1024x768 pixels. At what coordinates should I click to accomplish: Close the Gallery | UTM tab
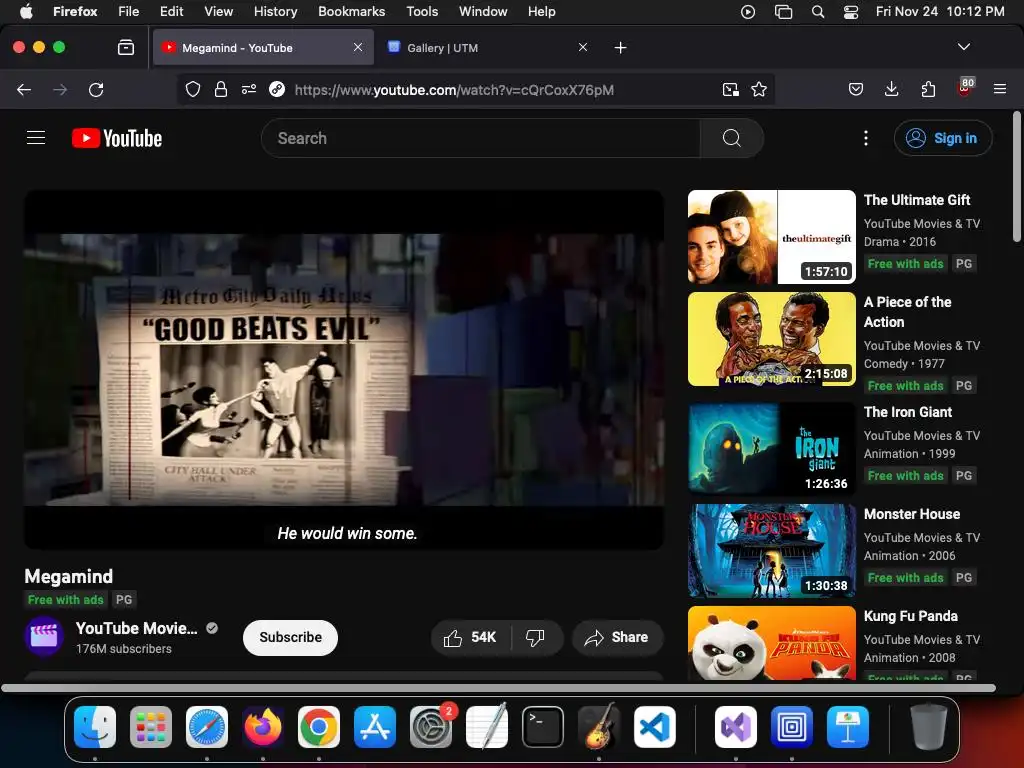pos(583,47)
